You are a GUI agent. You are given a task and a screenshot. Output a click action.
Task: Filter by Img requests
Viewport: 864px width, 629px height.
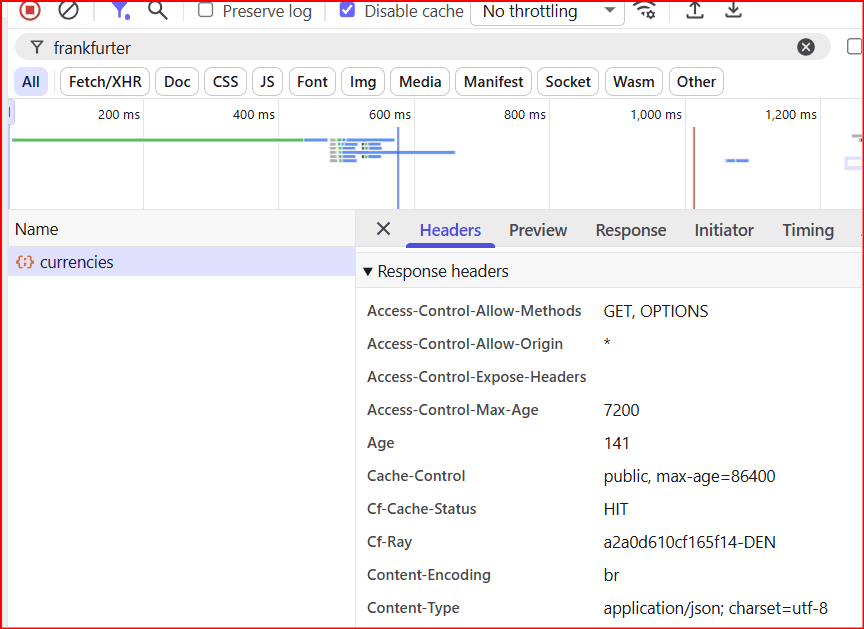363,82
